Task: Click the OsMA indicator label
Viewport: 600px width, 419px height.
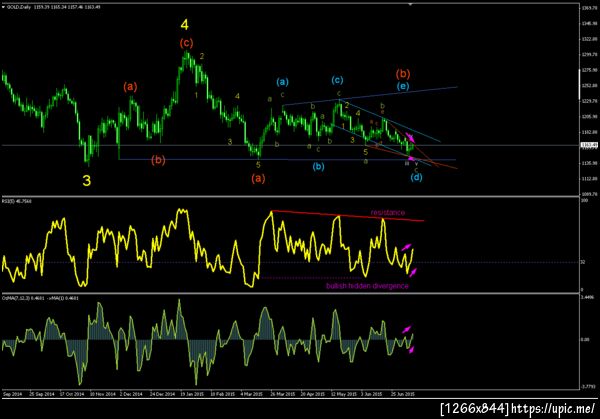Action: point(40,298)
